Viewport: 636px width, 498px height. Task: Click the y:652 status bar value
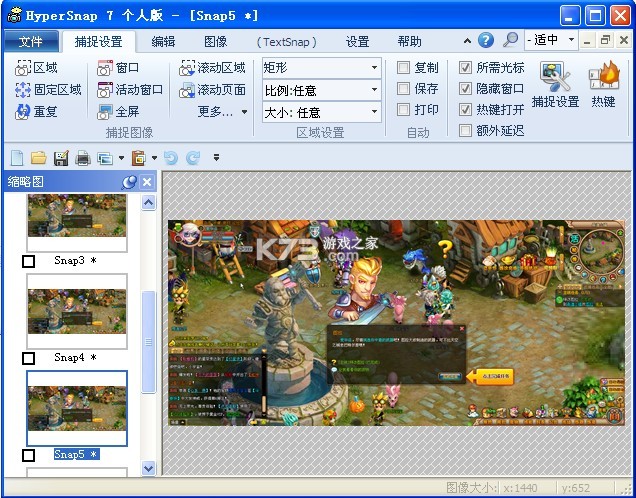[x=576, y=487]
